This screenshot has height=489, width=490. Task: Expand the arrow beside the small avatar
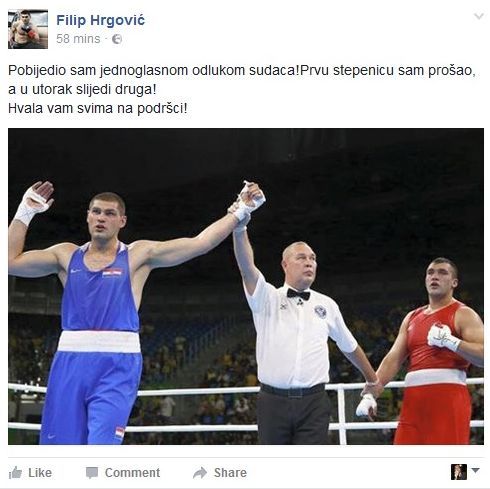coord(475,470)
